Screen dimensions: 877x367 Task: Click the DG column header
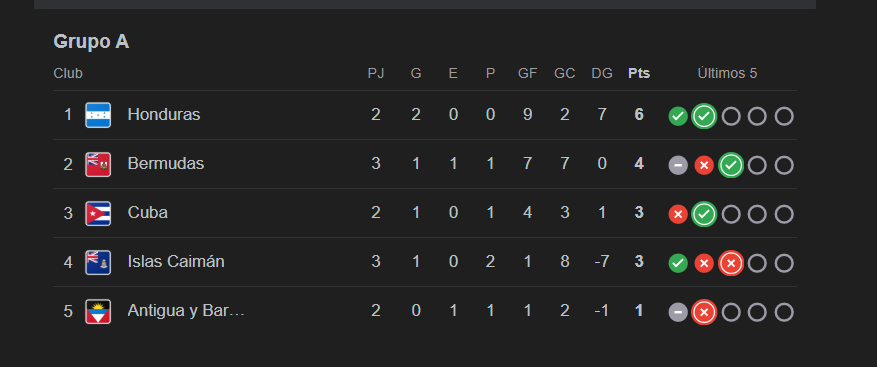602,73
